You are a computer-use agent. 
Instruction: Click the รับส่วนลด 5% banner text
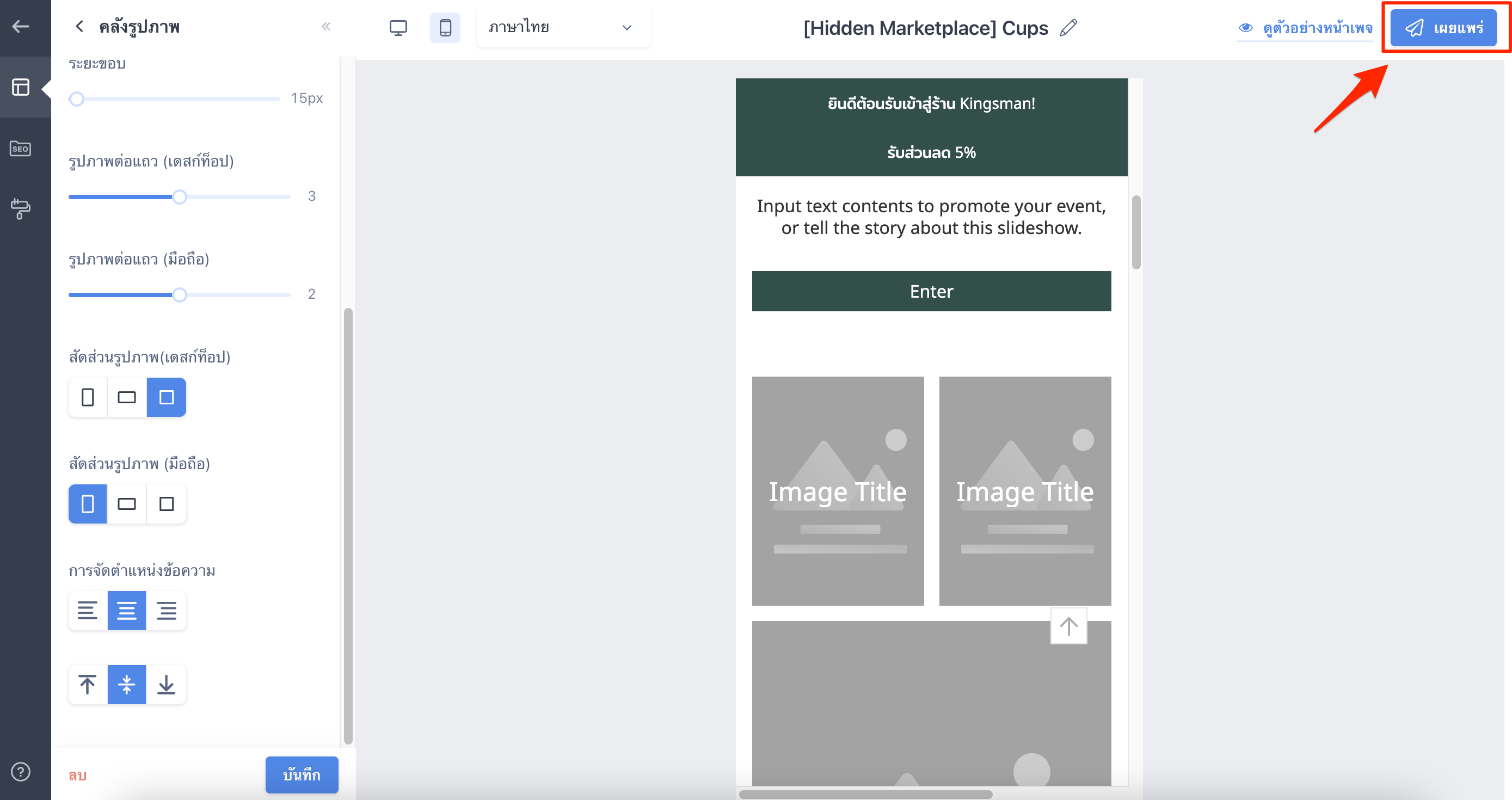tap(931, 152)
